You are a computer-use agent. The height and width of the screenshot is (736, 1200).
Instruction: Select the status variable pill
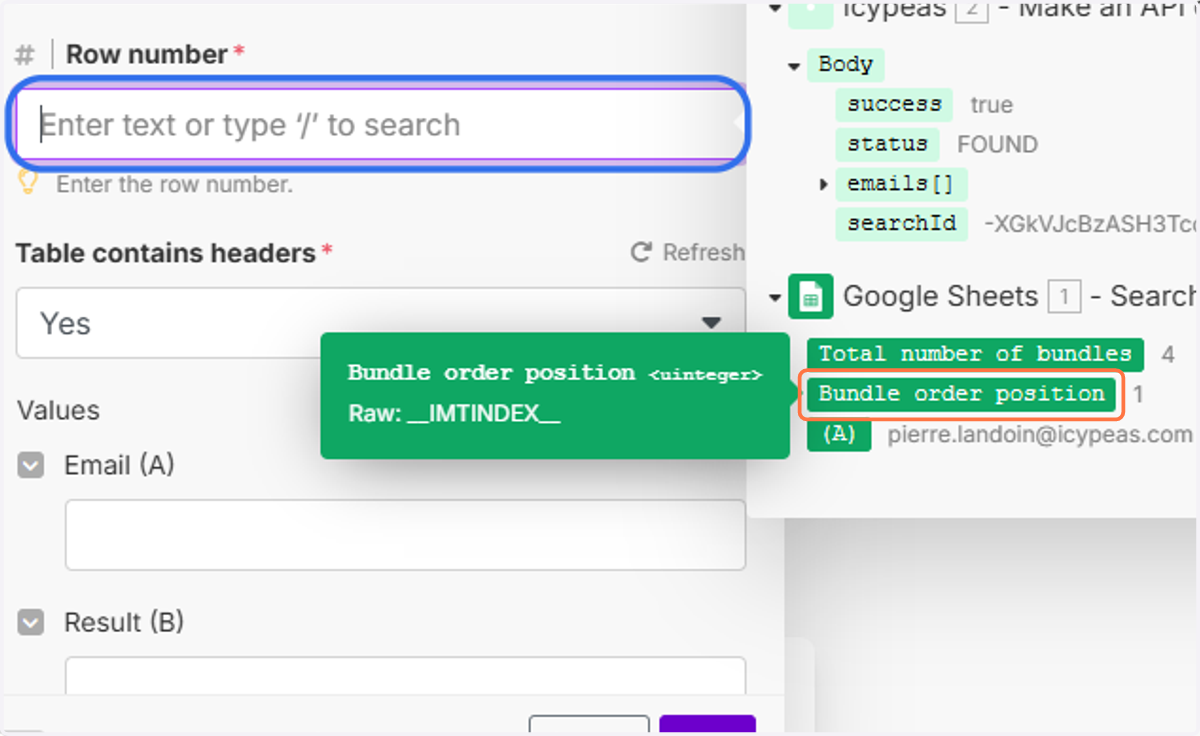pos(887,144)
